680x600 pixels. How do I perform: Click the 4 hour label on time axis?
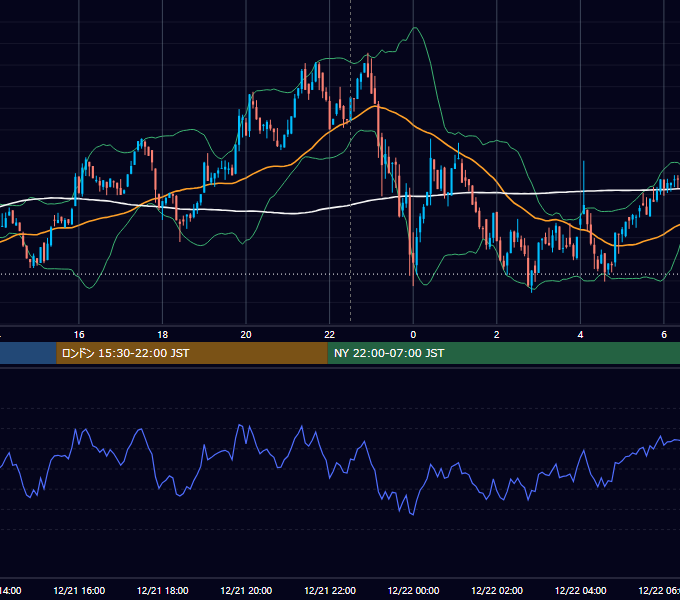pyautogui.click(x=580, y=335)
